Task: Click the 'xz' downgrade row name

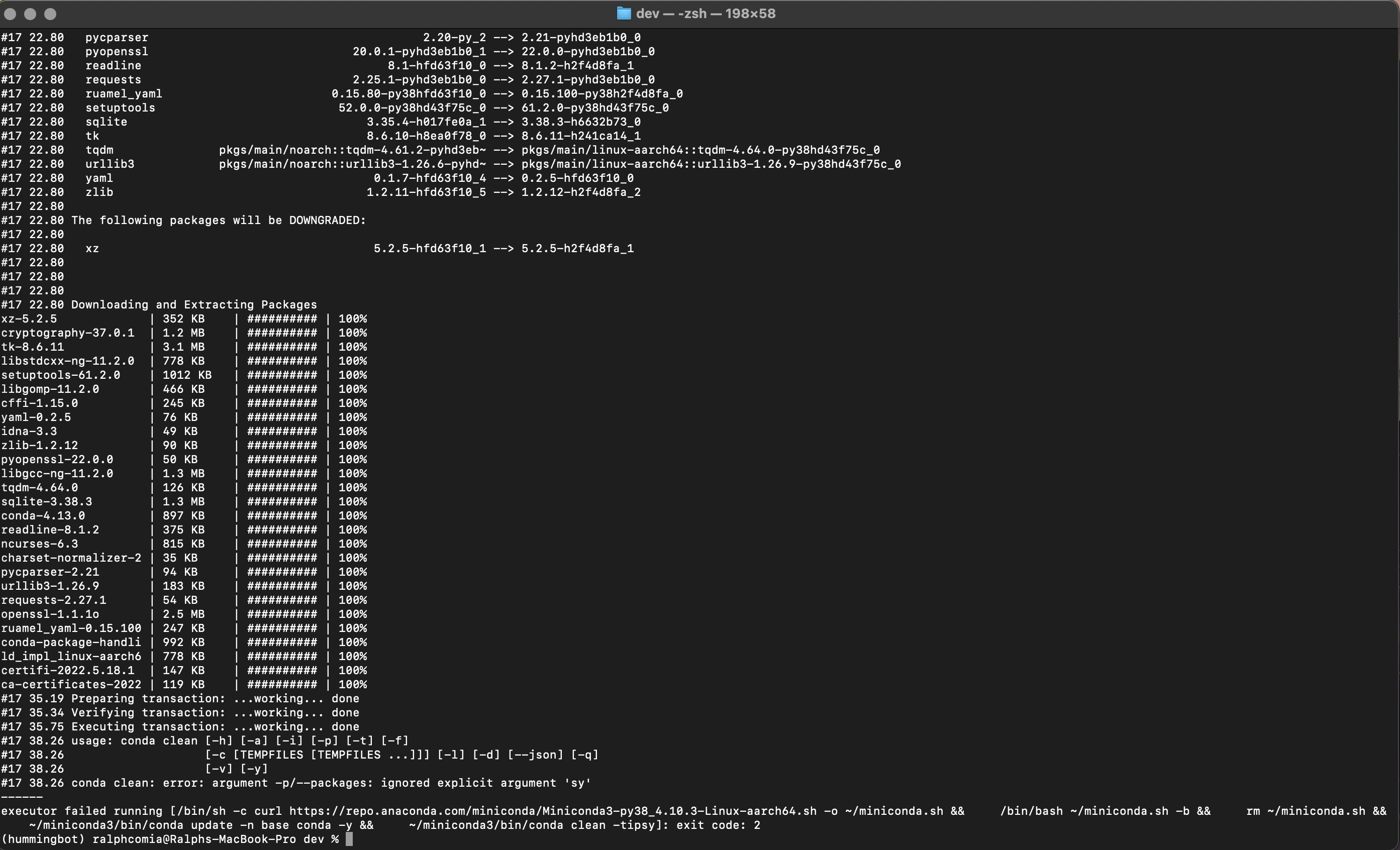Action: point(92,248)
